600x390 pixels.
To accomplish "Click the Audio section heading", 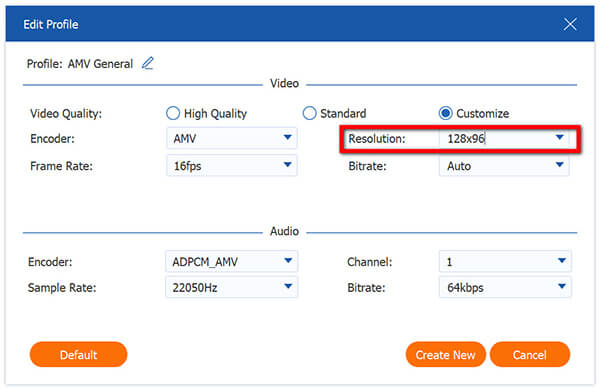I will point(284,231).
